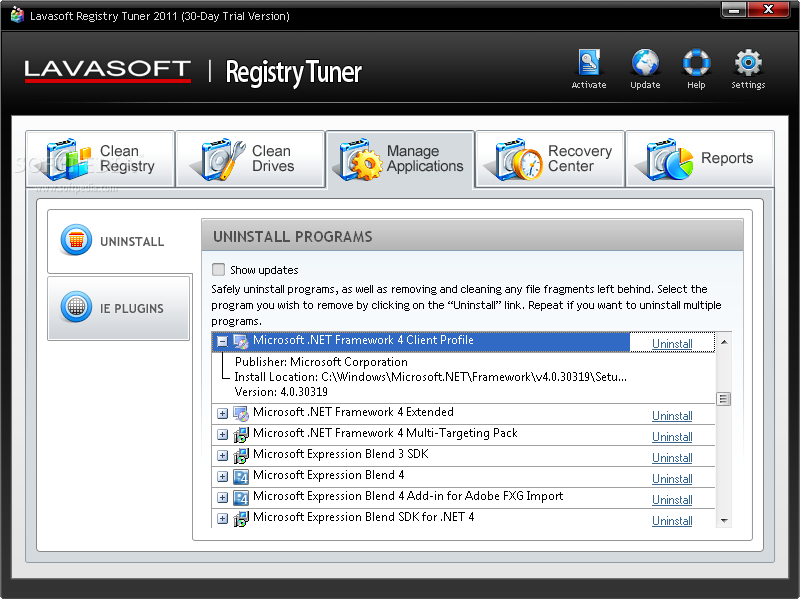This screenshot has height=599, width=800.
Task: Expand the Microsoft Expression Blend 4 entry
Action: click(x=222, y=477)
